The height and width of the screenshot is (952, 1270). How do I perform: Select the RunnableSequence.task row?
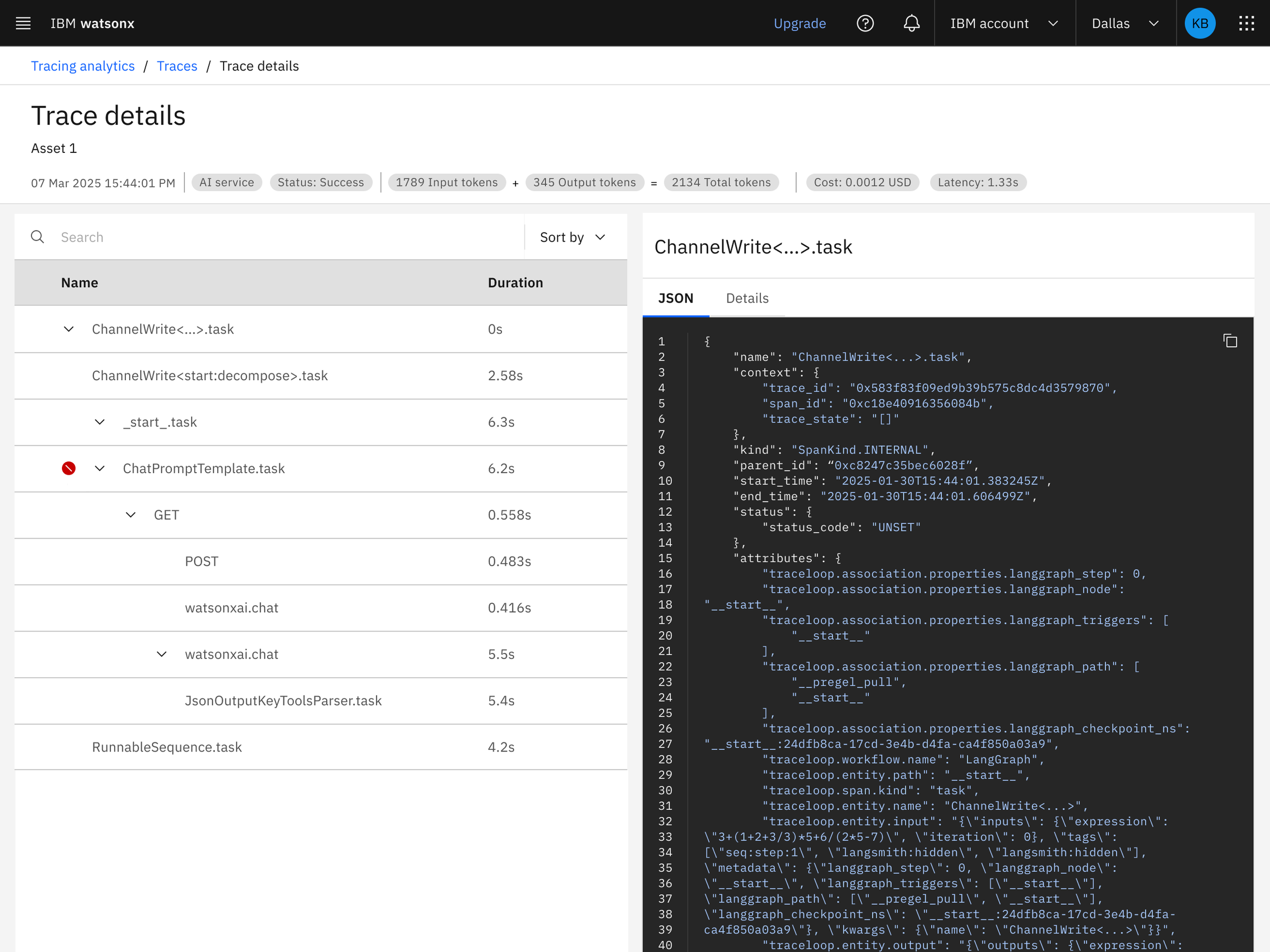167,746
